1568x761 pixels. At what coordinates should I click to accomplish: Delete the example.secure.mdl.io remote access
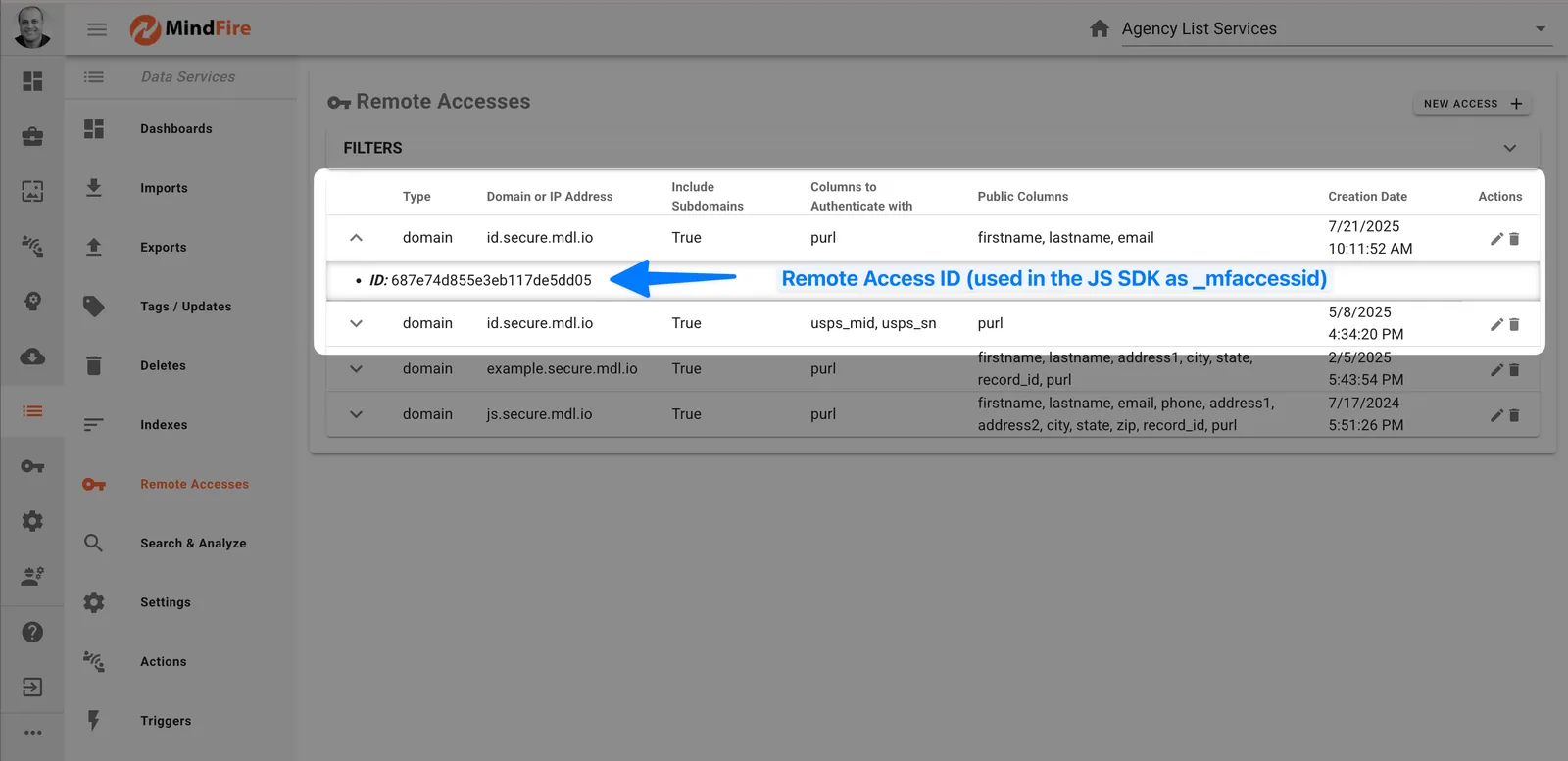tap(1514, 370)
